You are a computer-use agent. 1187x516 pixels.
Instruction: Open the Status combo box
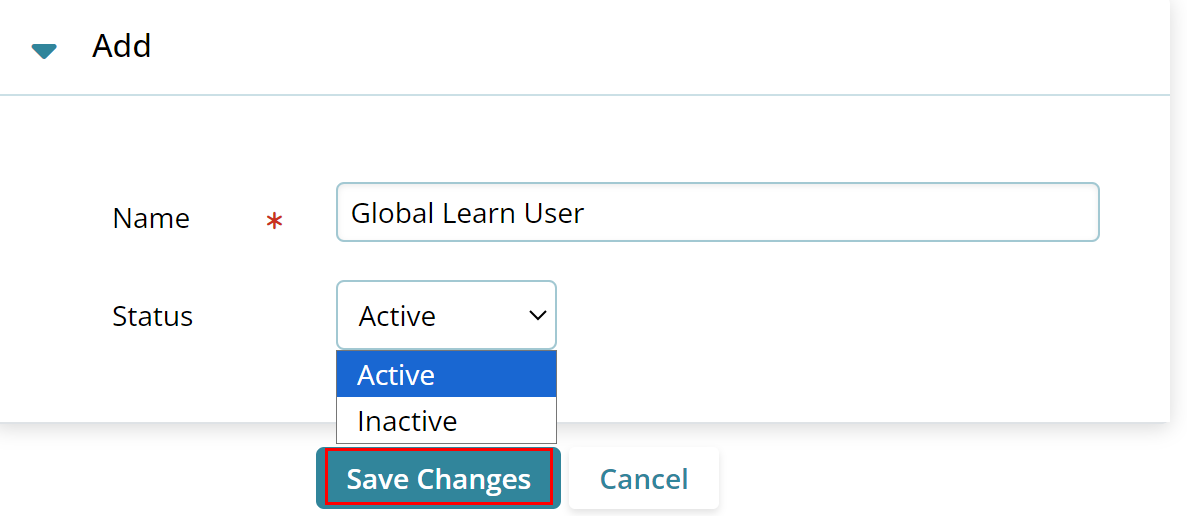(x=447, y=315)
